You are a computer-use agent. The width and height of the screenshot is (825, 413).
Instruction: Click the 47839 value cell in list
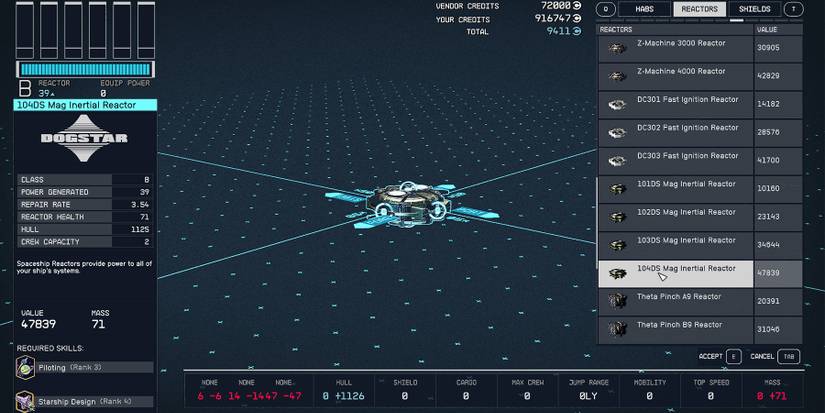pyautogui.click(x=778, y=274)
